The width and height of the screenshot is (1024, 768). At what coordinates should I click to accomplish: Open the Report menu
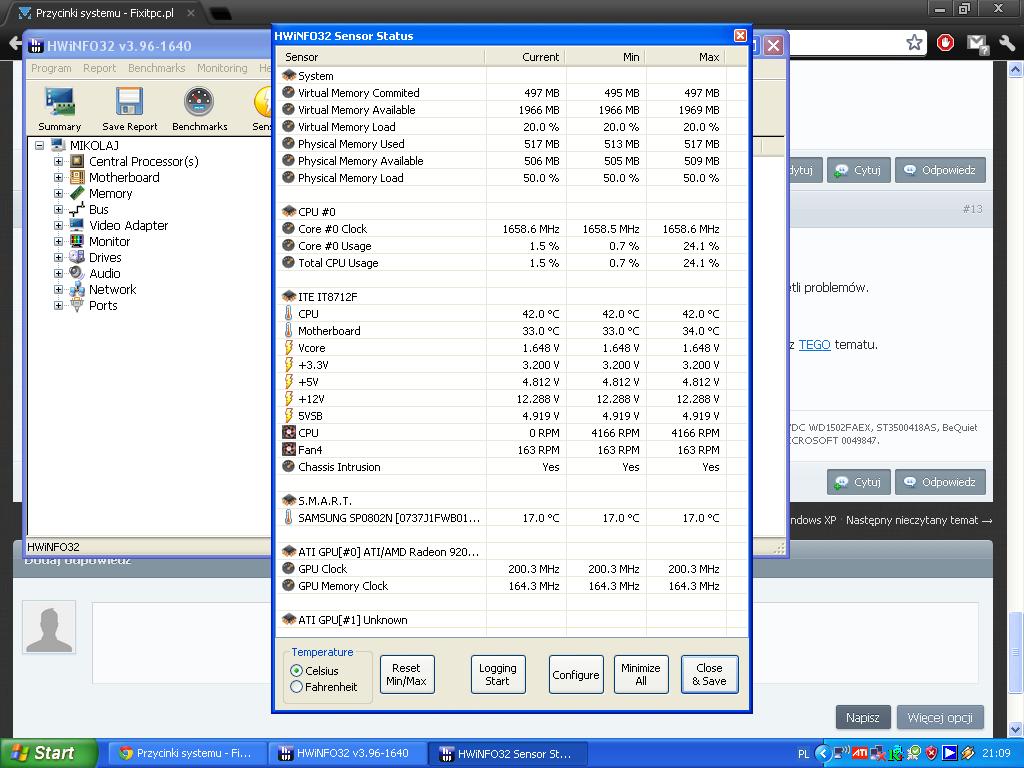coord(99,68)
